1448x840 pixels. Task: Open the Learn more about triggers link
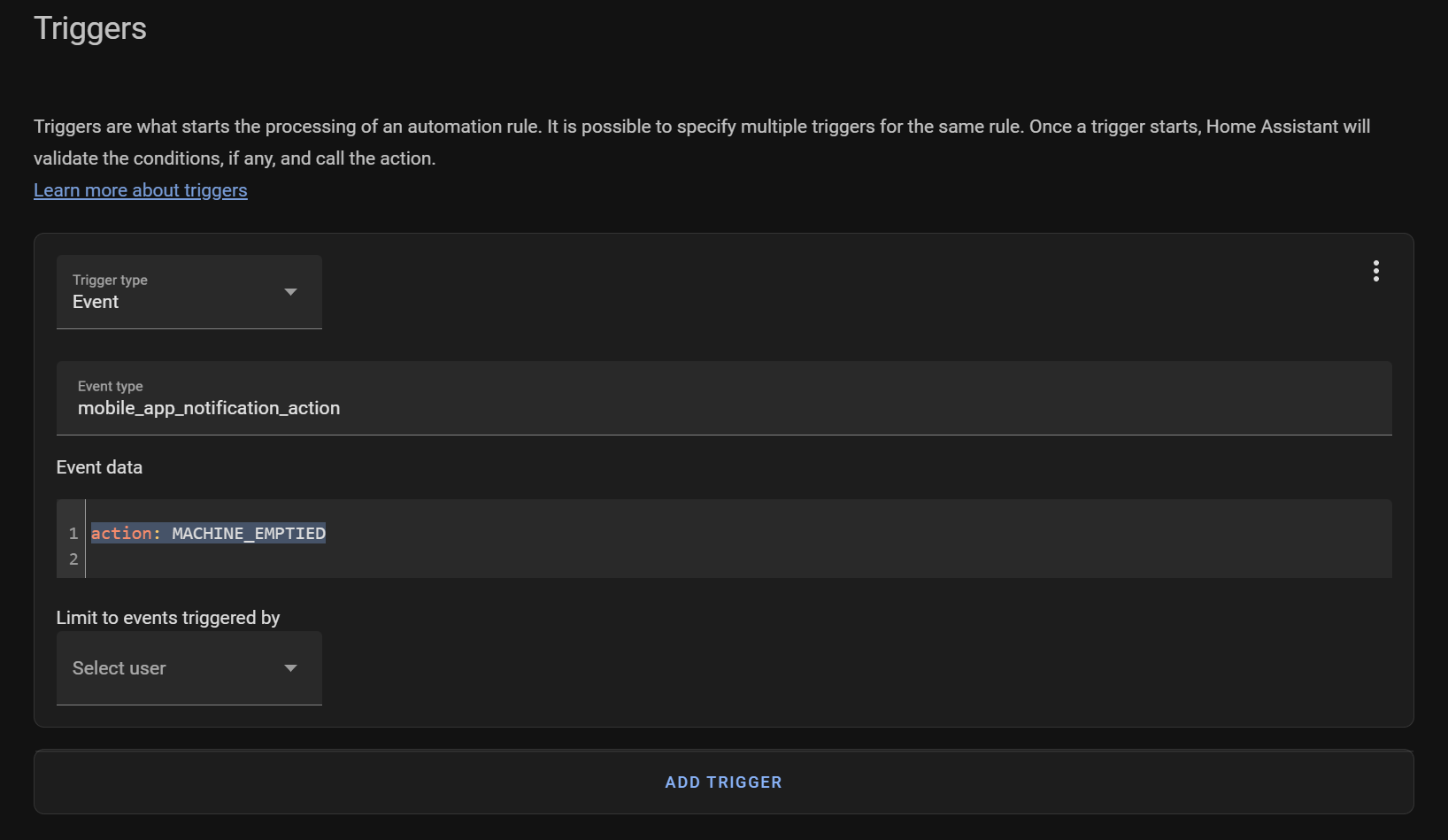[141, 190]
